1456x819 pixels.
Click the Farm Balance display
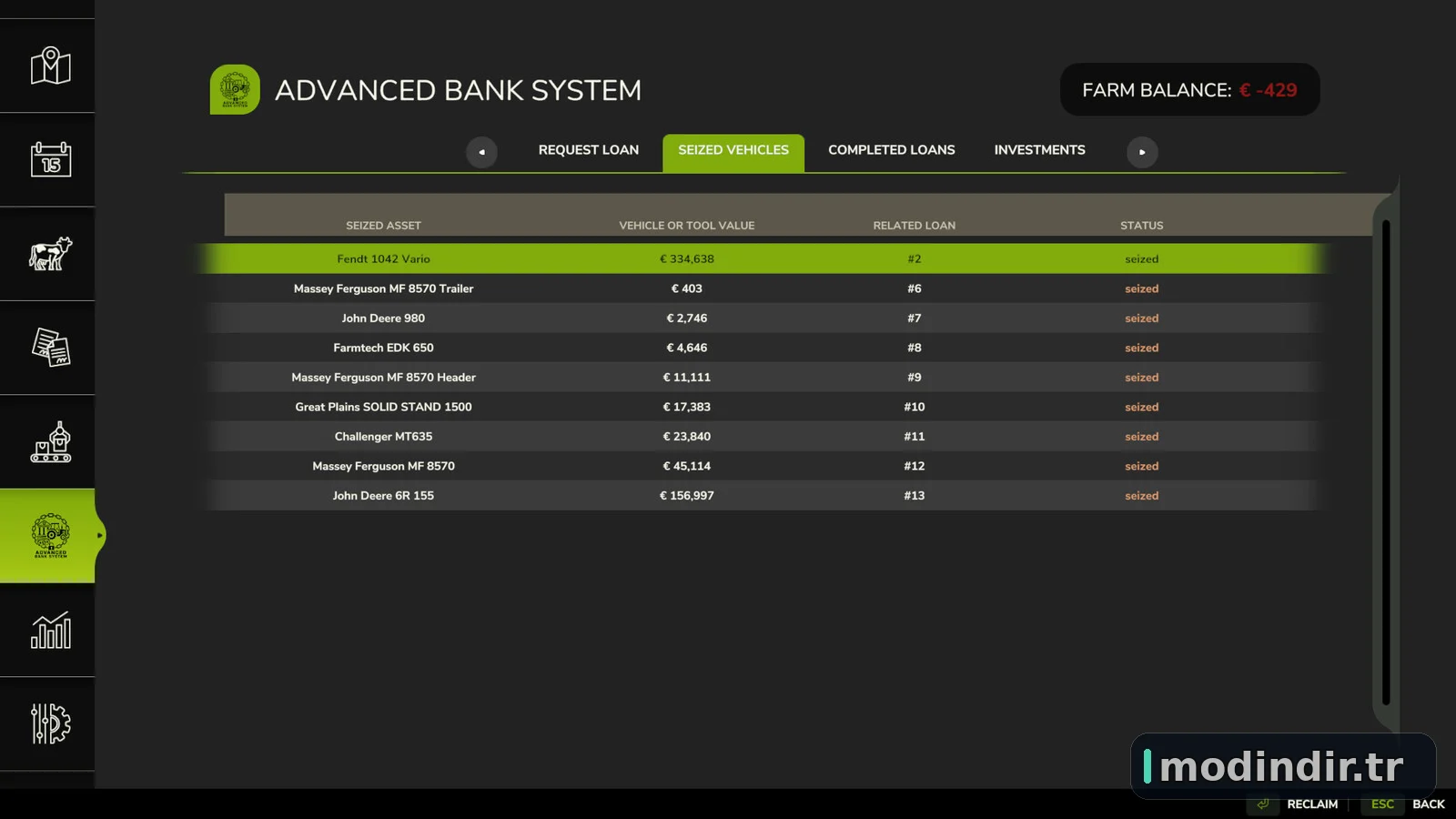click(x=1189, y=90)
